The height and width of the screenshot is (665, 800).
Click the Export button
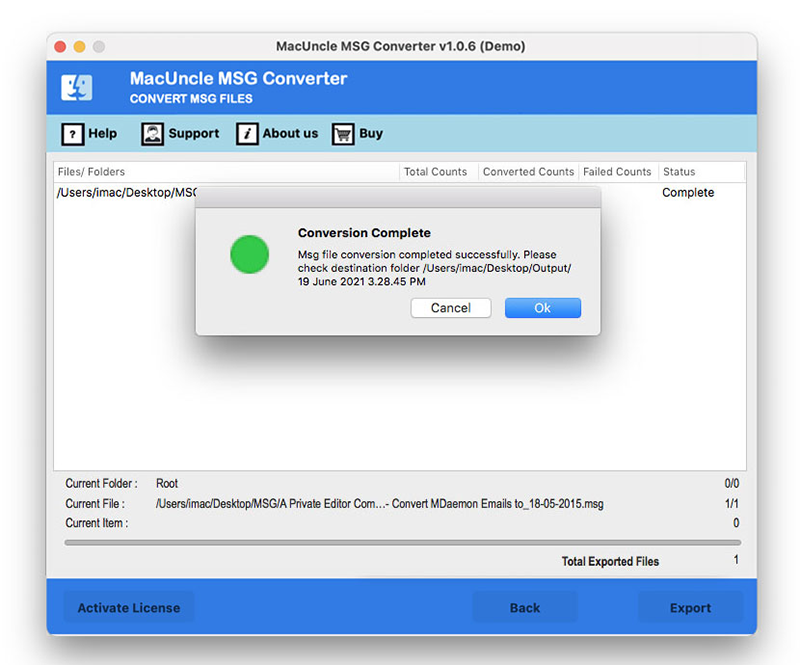pos(690,607)
